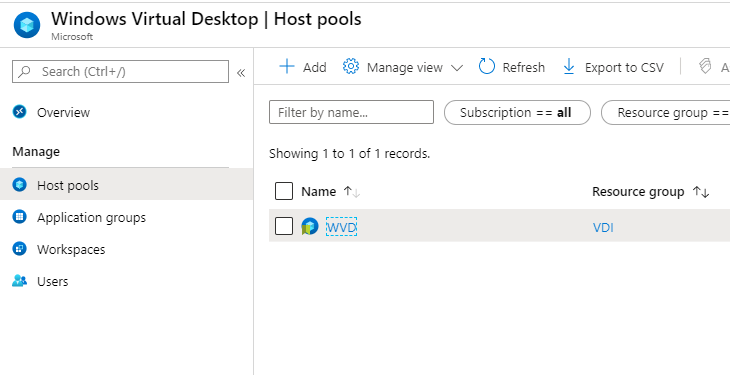This screenshot has width=730, height=375.
Task: Toggle the select-all checkbox beside Name
Action: [284, 191]
